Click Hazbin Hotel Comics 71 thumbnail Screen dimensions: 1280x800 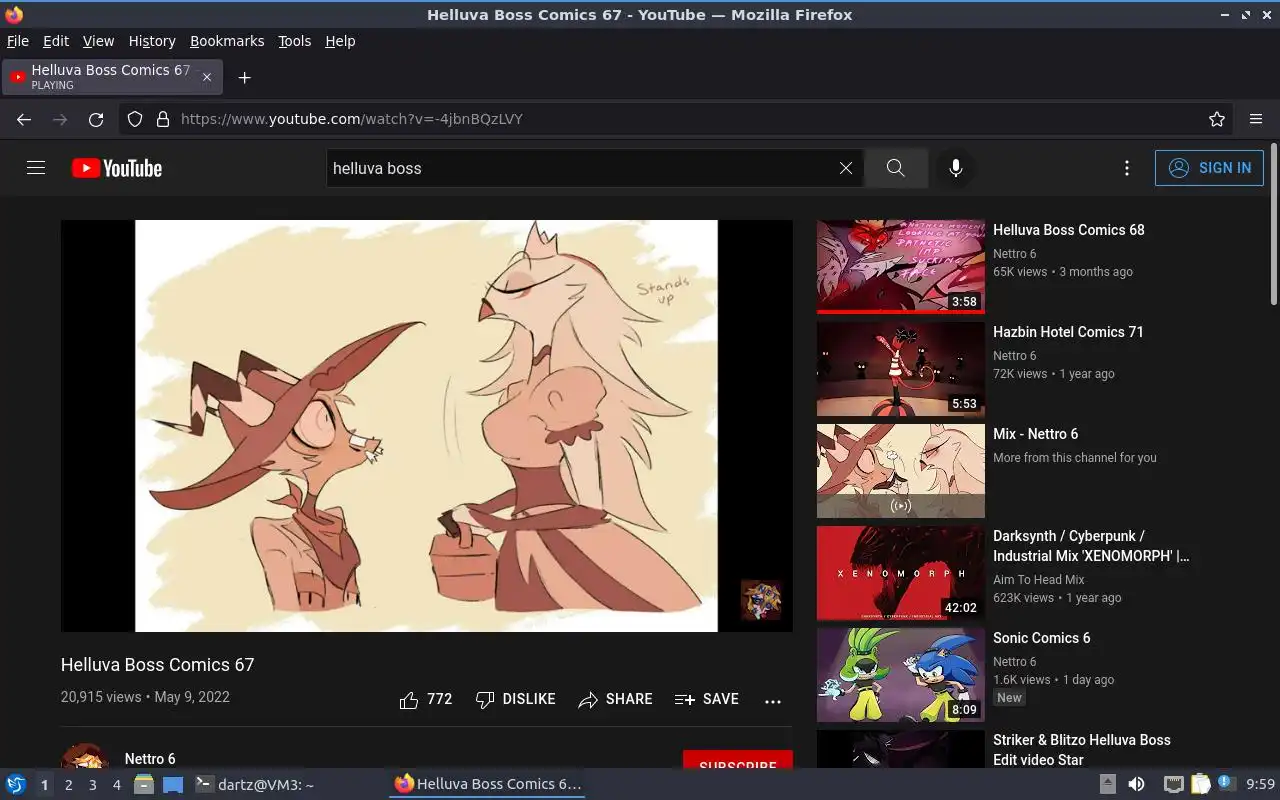coord(901,369)
